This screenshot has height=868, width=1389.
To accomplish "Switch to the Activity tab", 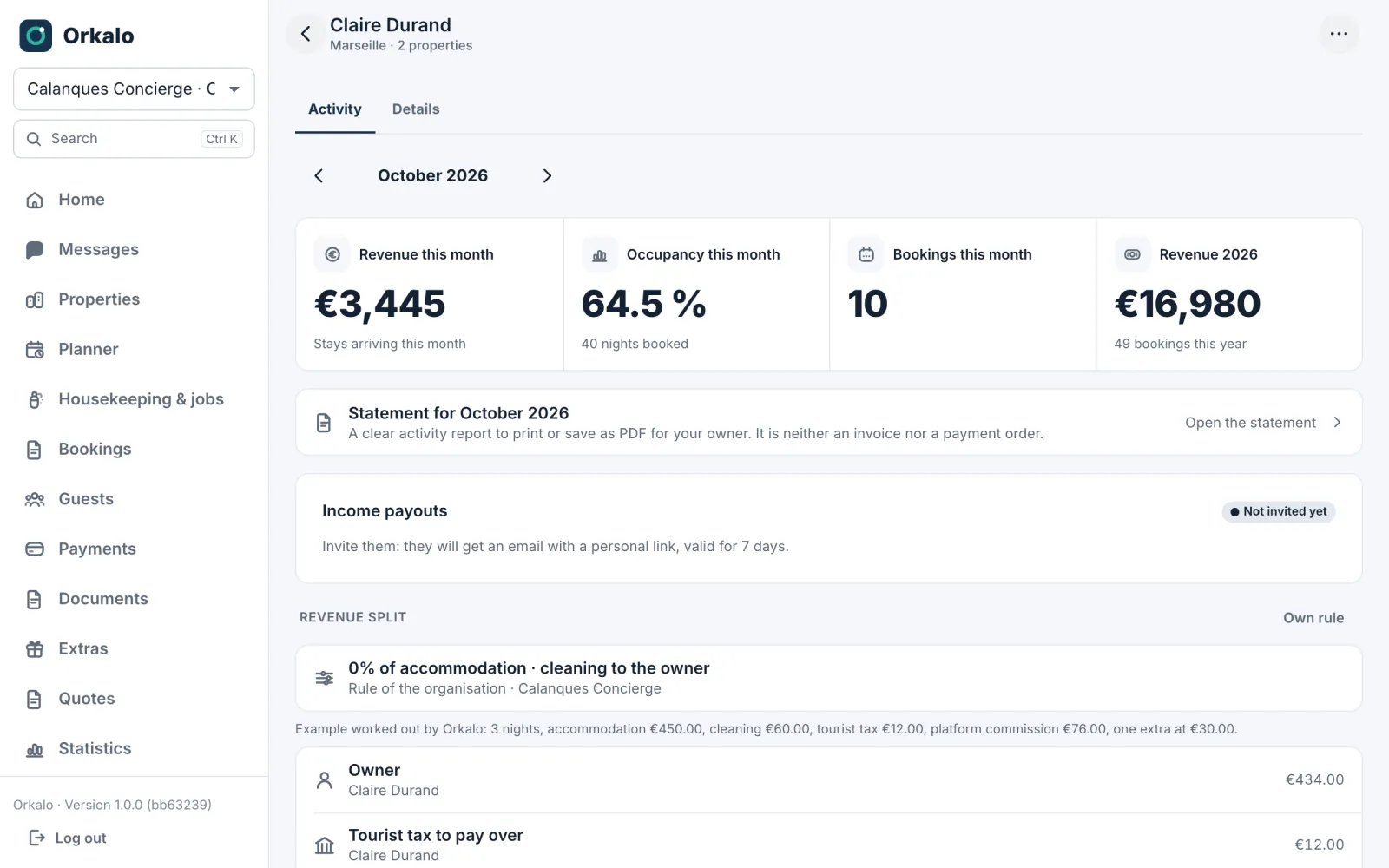I will [335, 109].
